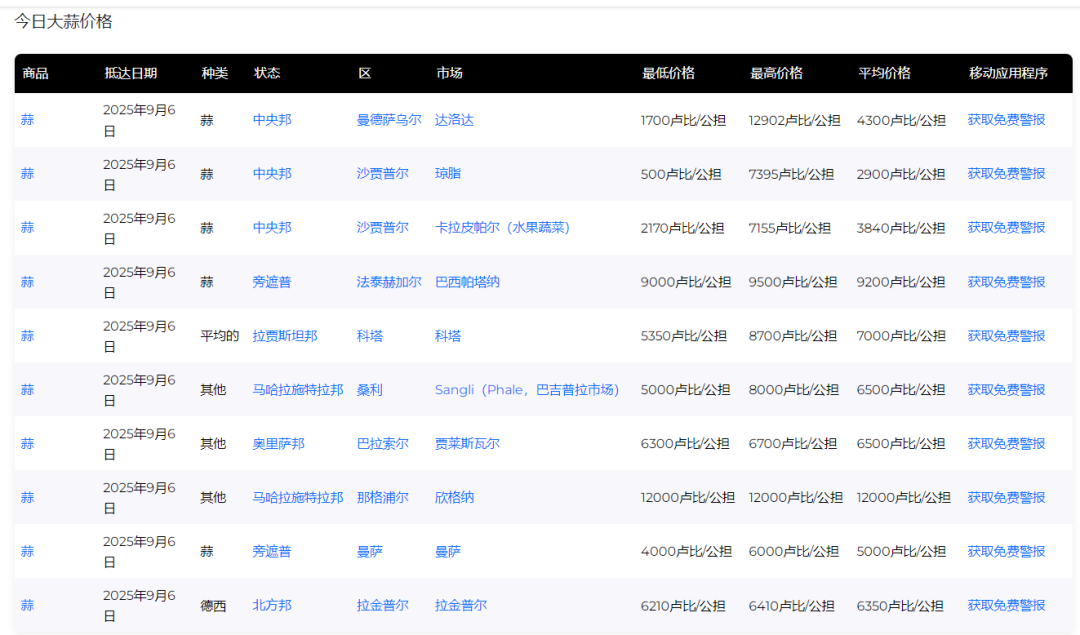1080x635 pixels.
Task: Open Sangli (Phale, 巴吉普拉市场) link
Action: tap(526, 390)
